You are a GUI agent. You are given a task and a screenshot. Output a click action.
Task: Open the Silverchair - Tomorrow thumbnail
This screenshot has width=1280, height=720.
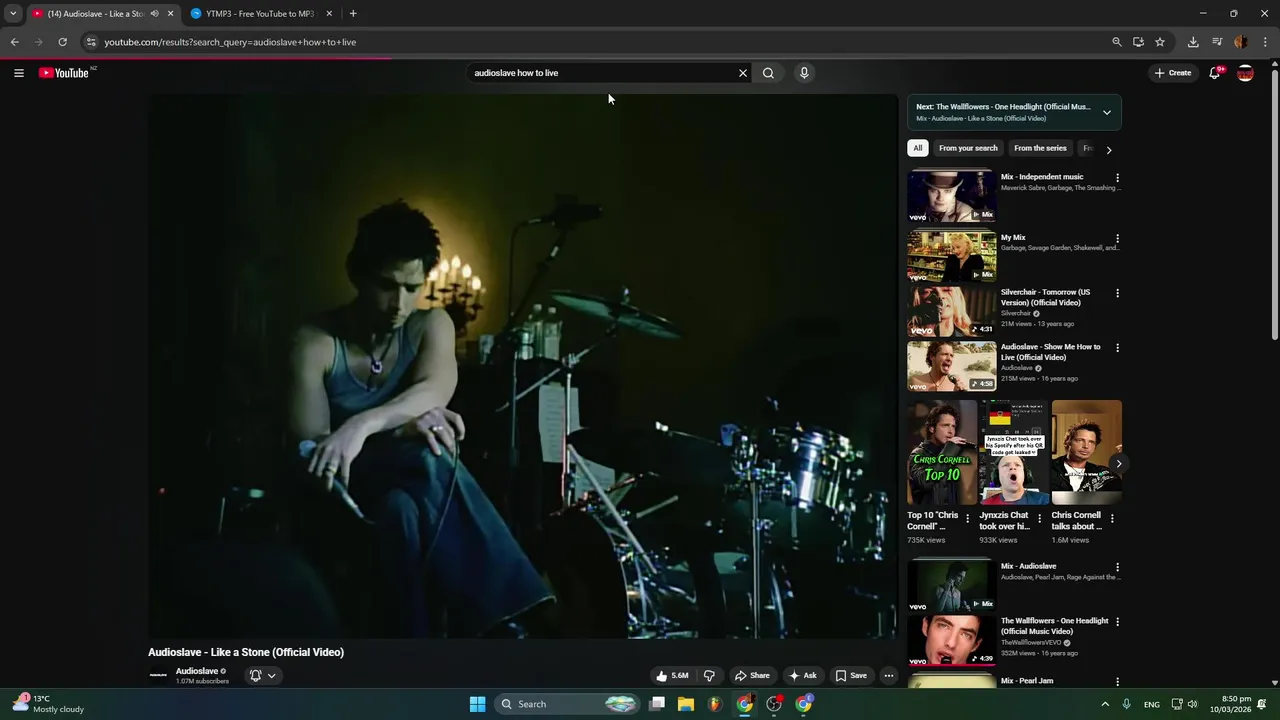[952, 311]
